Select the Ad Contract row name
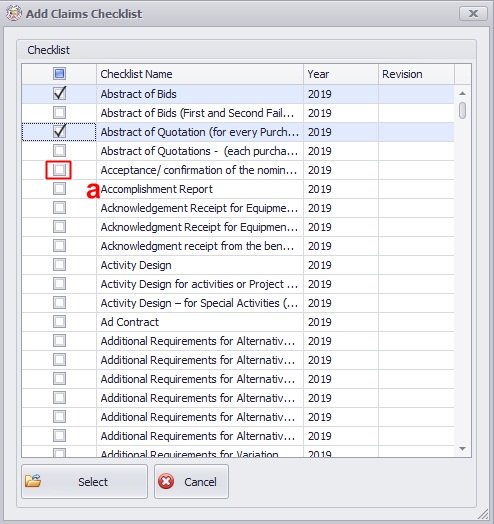 pyautogui.click(x=130, y=322)
